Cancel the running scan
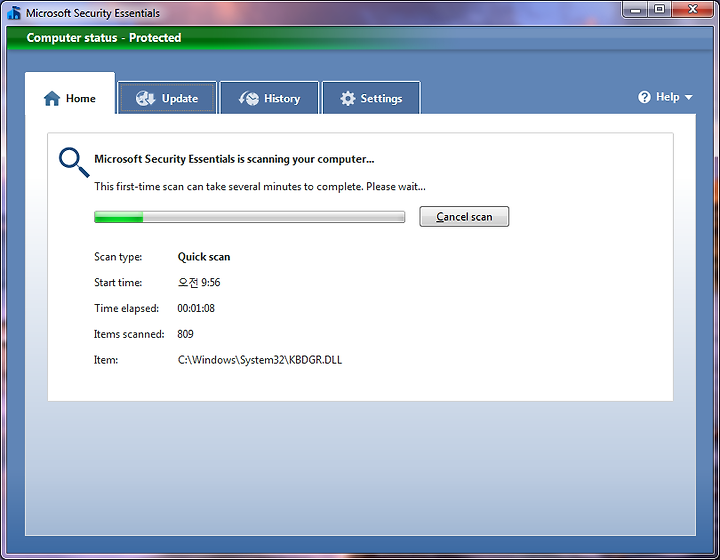This screenshot has height=560, width=720. click(464, 217)
